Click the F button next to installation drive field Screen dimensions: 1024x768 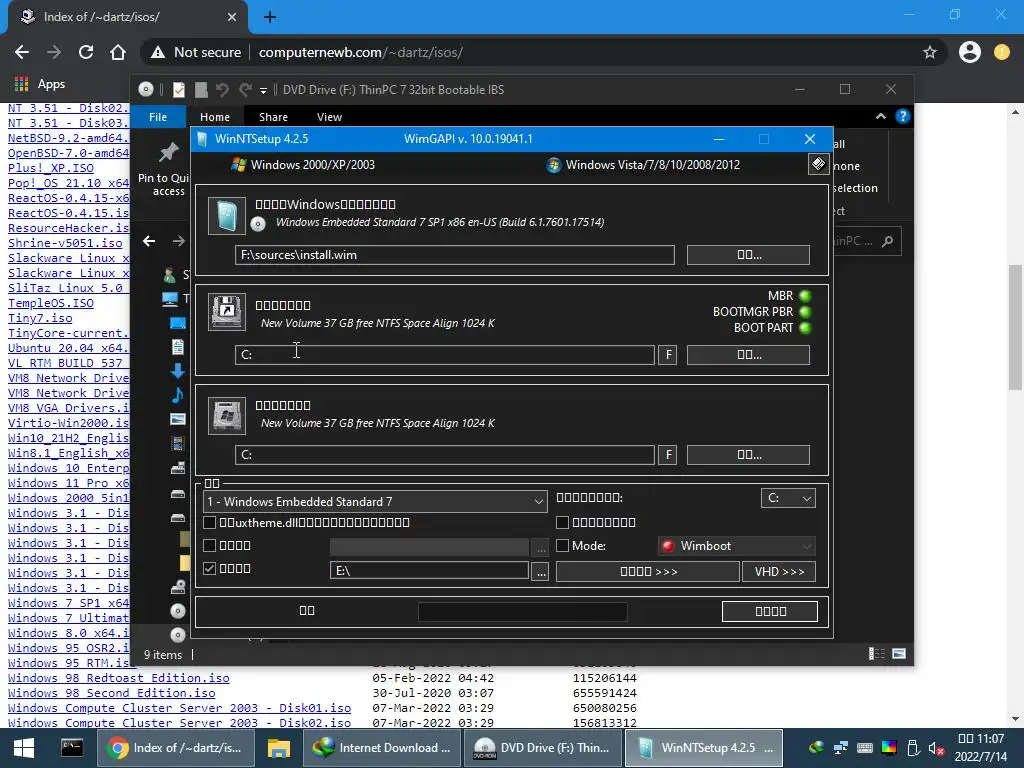(x=667, y=455)
